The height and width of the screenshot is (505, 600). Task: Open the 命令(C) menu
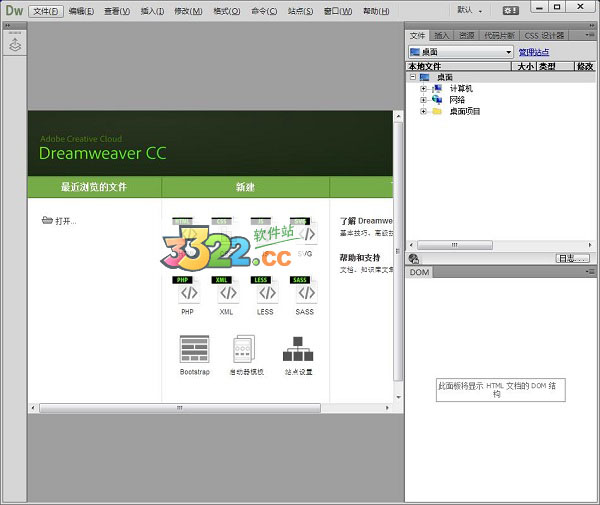point(264,11)
